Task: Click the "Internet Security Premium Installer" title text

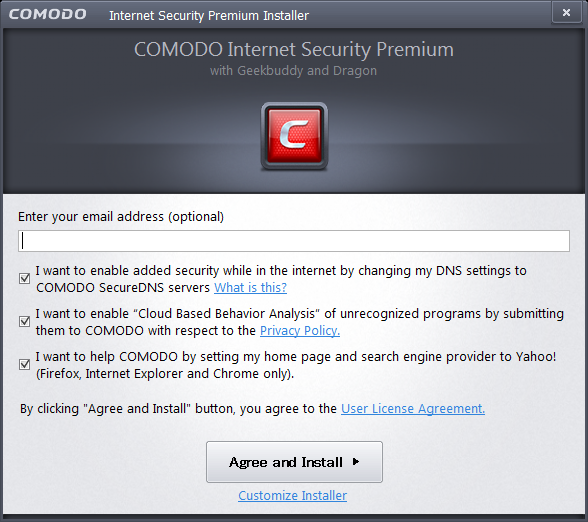Action: tap(209, 16)
